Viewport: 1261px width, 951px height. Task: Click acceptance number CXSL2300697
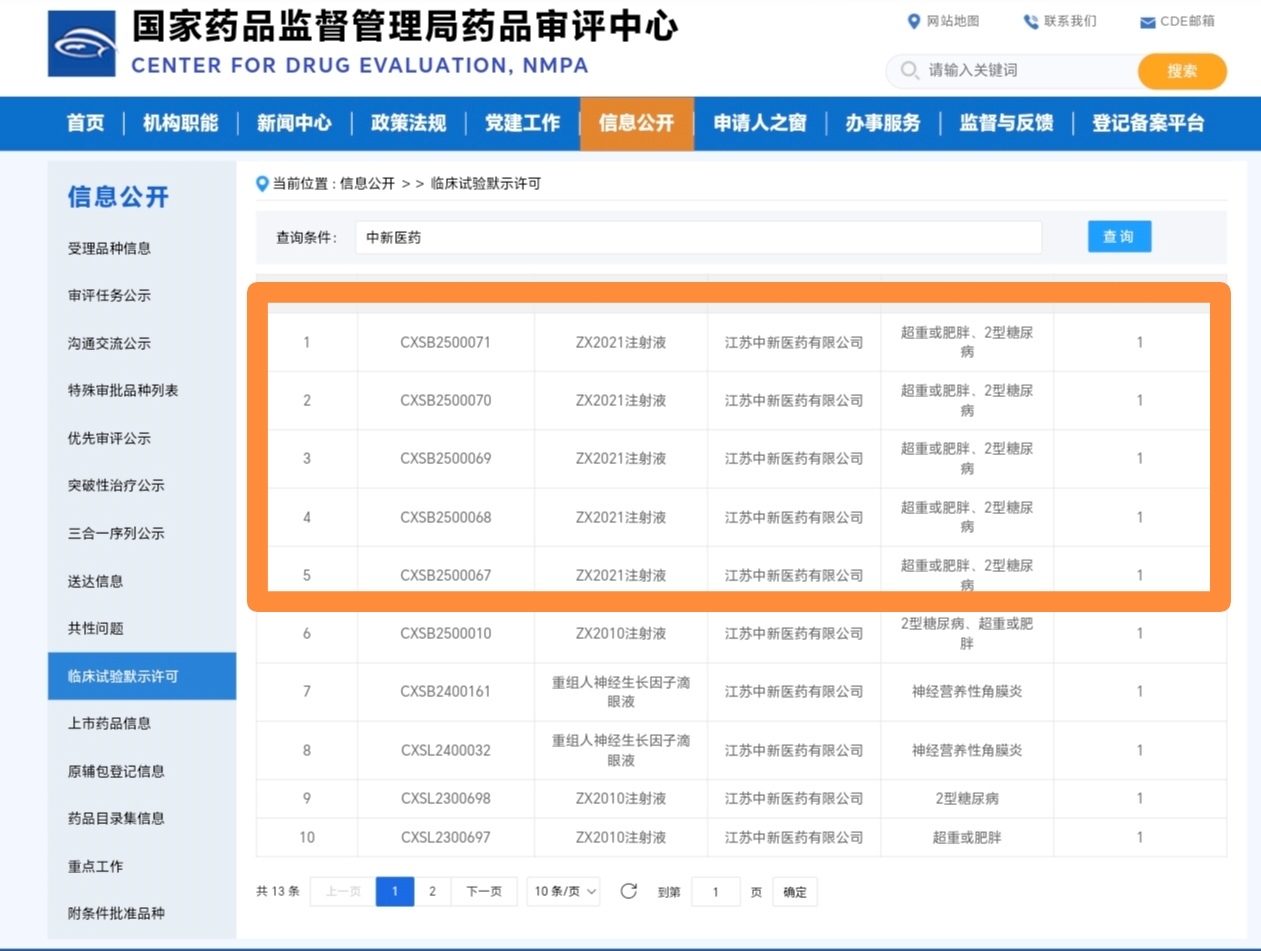tap(446, 837)
